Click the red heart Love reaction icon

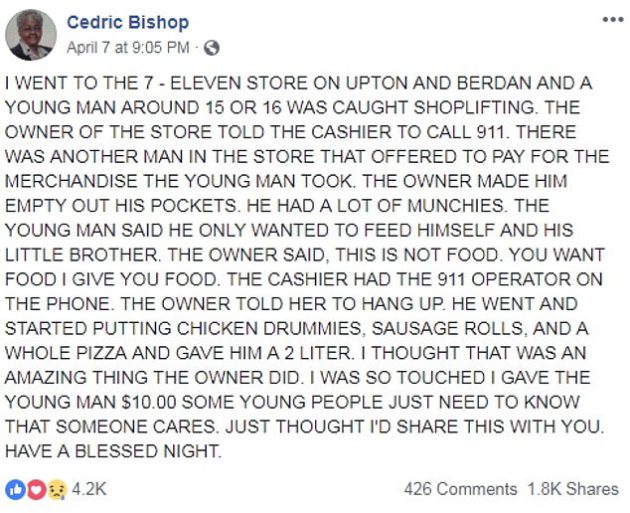tap(36, 489)
